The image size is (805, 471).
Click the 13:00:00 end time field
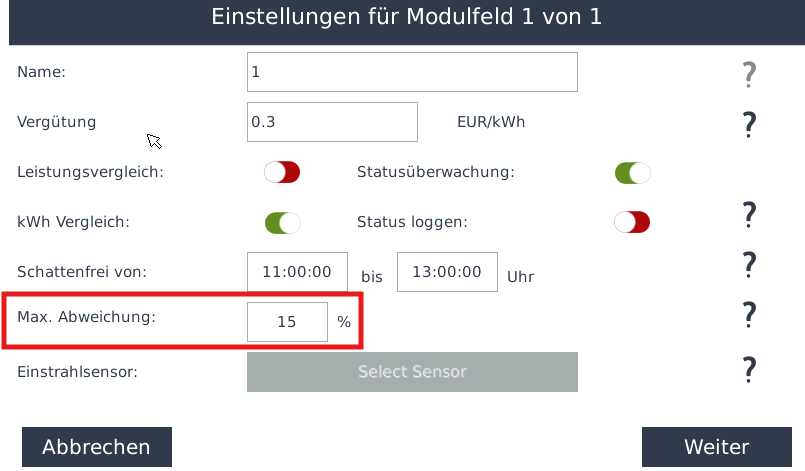(447, 272)
